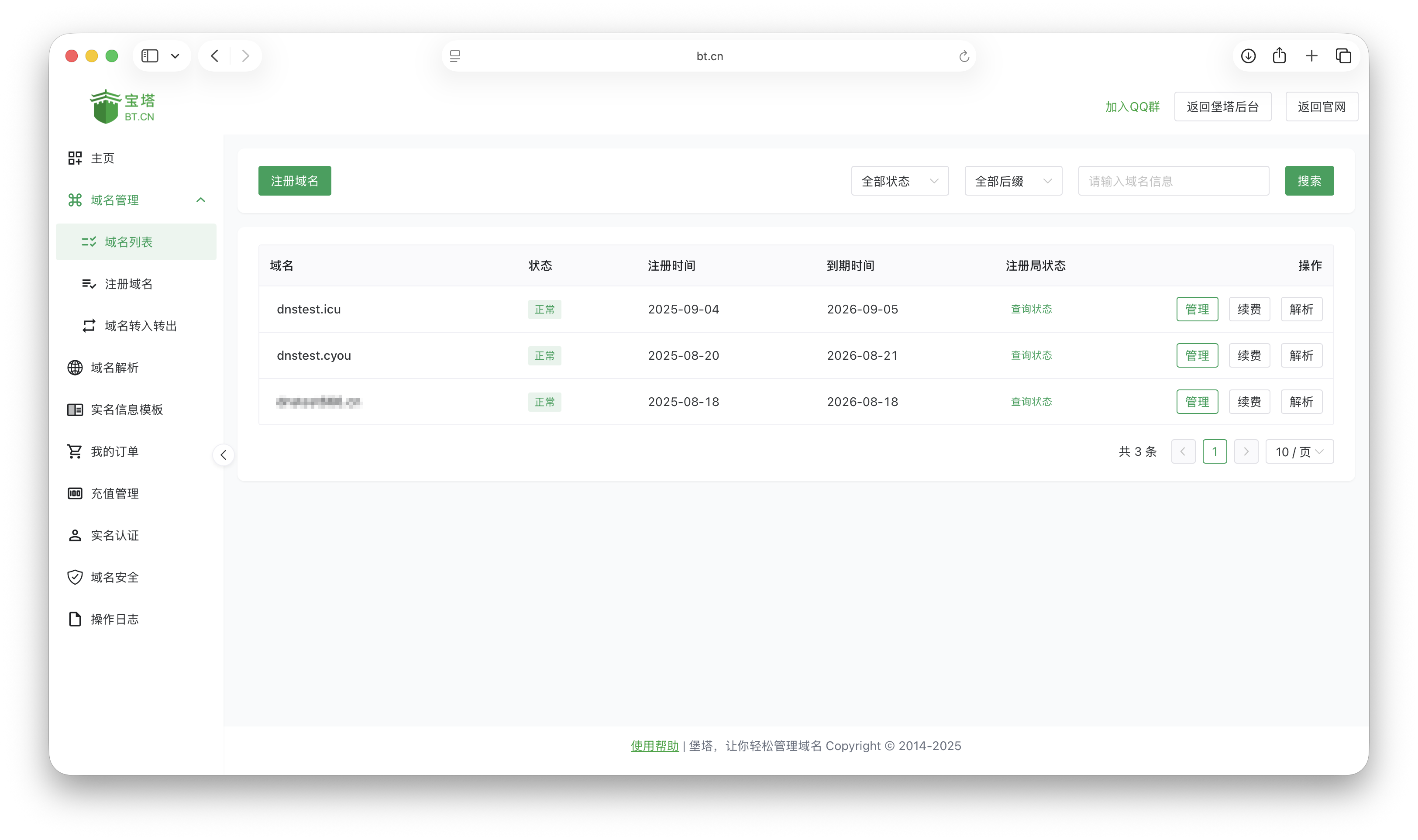Click the Safari share icon
The image size is (1418, 840).
coord(1279,56)
